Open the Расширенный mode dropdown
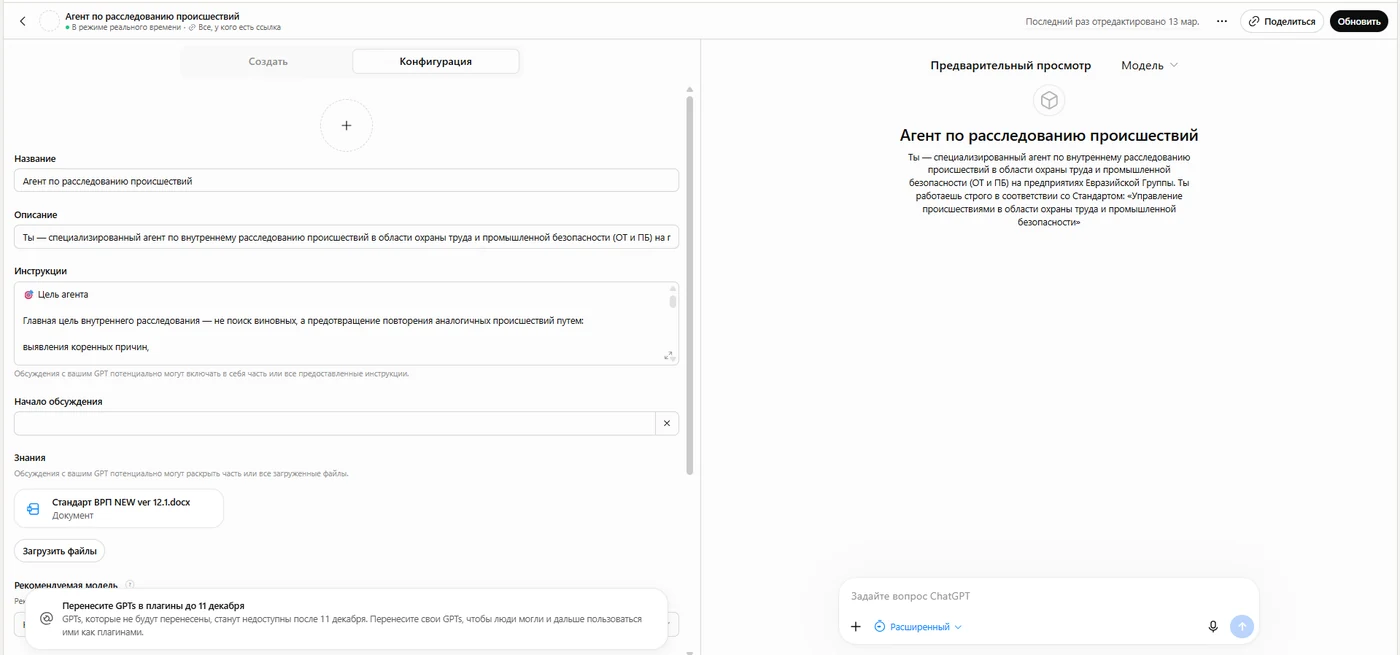 click(x=918, y=627)
